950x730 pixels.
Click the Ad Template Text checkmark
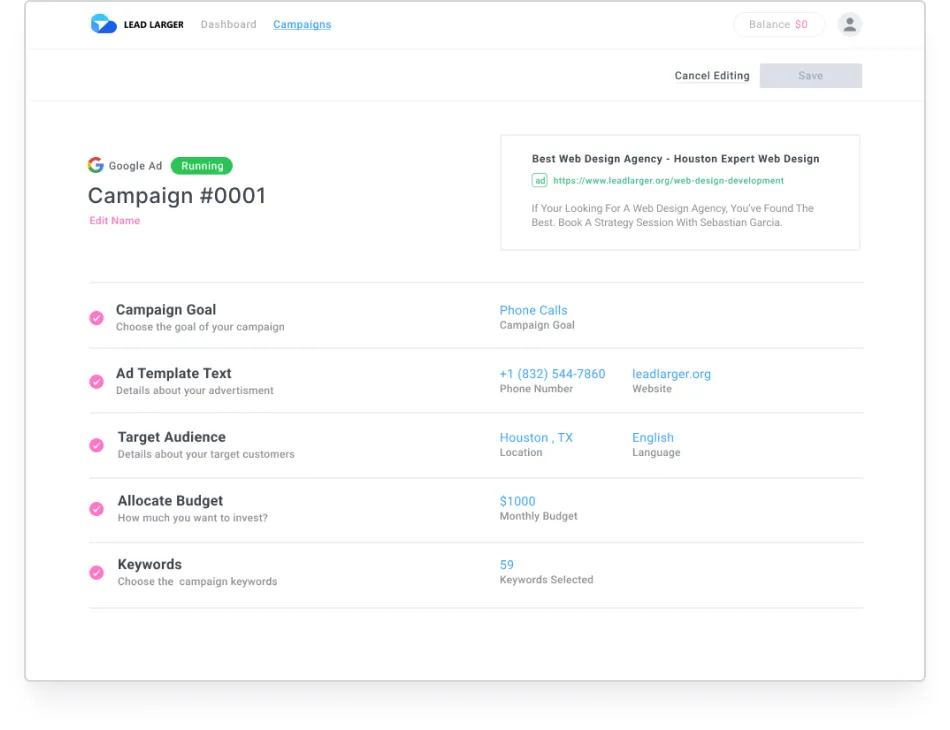tap(96, 382)
